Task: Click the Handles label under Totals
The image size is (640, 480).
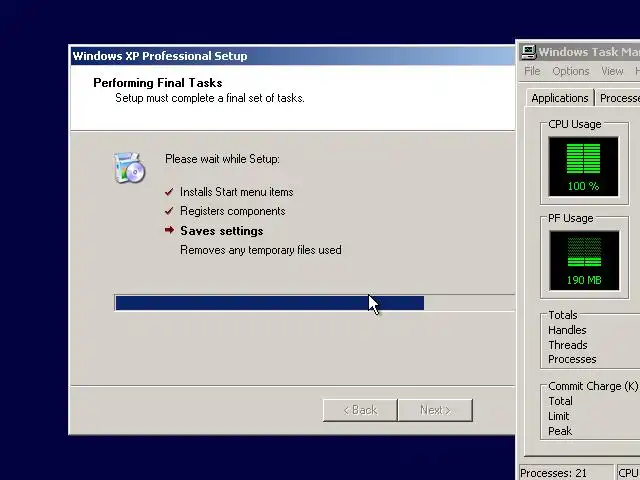Action: point(567,330)
